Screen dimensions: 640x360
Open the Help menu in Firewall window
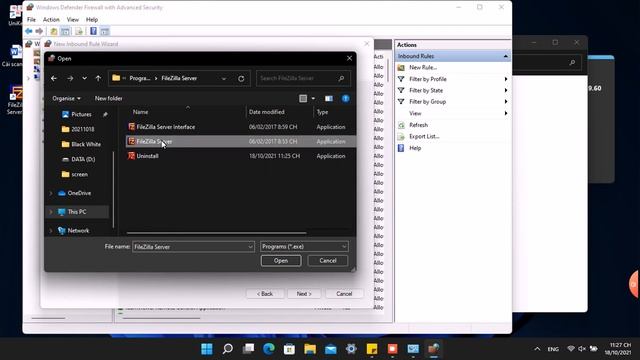[x=92, y=20]
